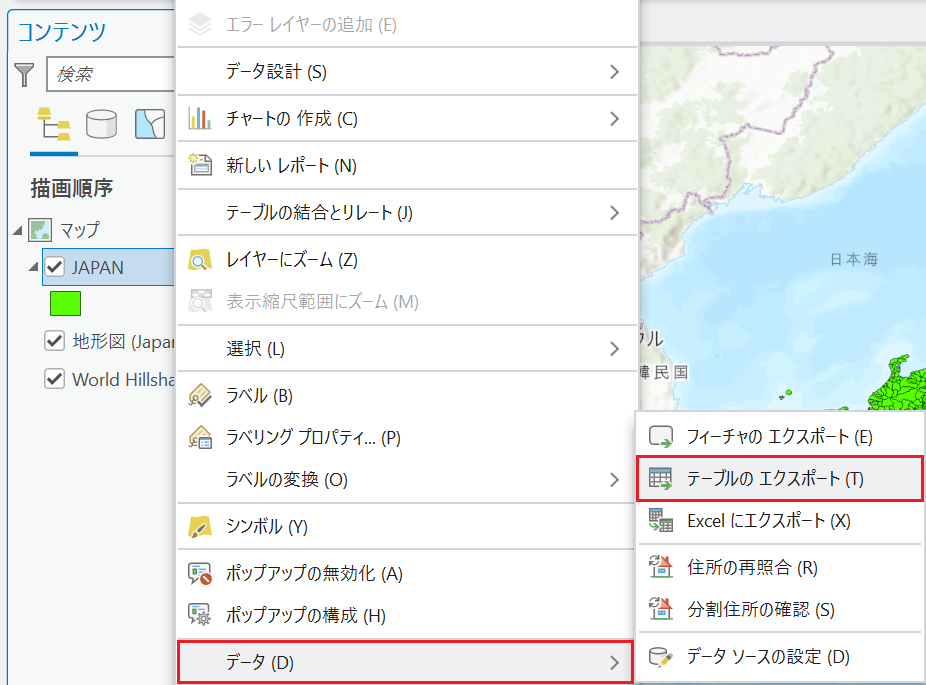Toggle the World Hillshade layer checkbox
This screenshot has width=926, height=685.
coord(54,379)
